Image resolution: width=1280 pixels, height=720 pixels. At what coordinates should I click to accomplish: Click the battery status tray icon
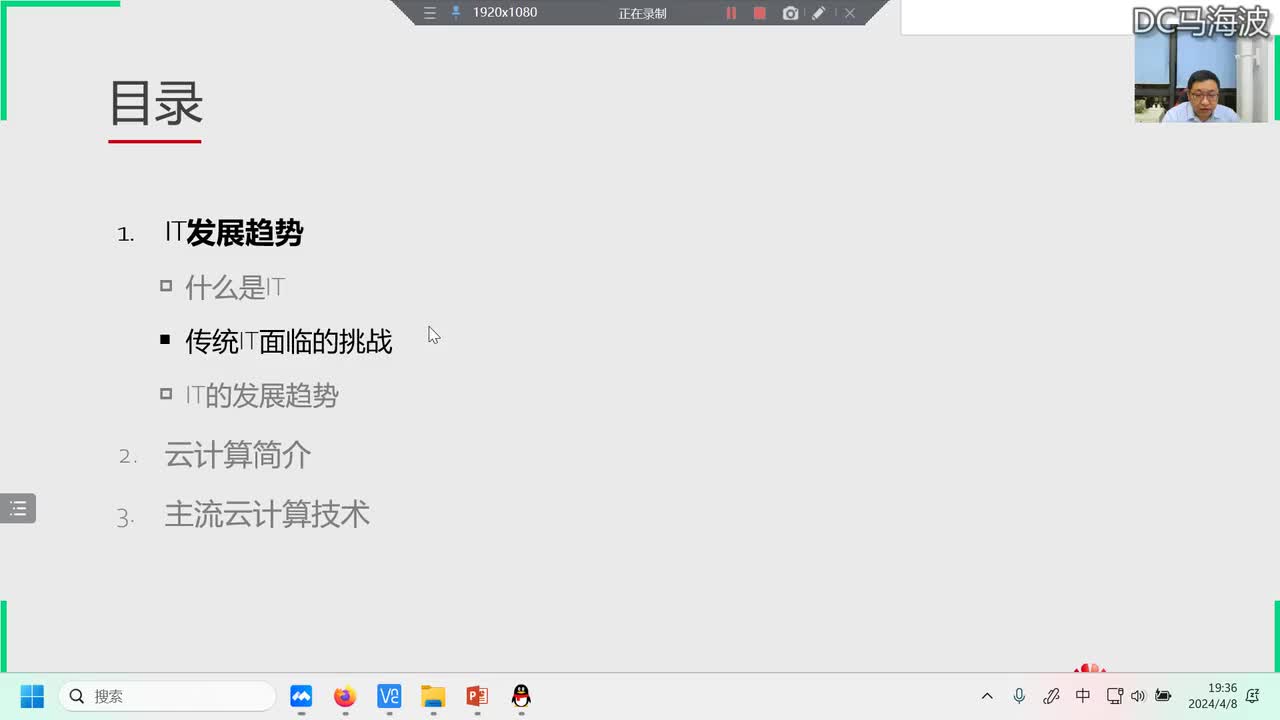pyautogui.click(x=1162, y=696)
